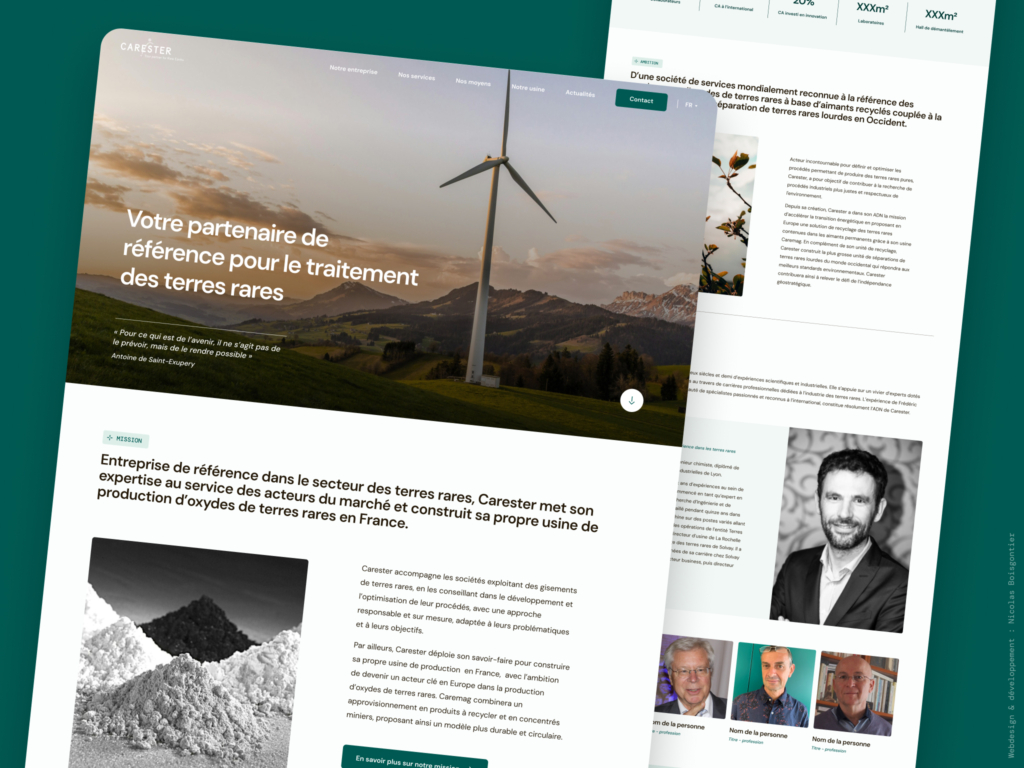Click the paragraph starting "Depuis sa création, Carester"

844,247
